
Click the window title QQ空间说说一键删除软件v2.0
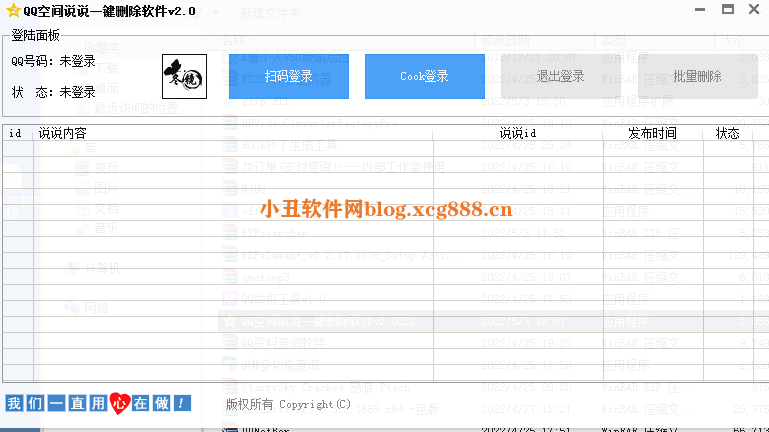[109, 11]
